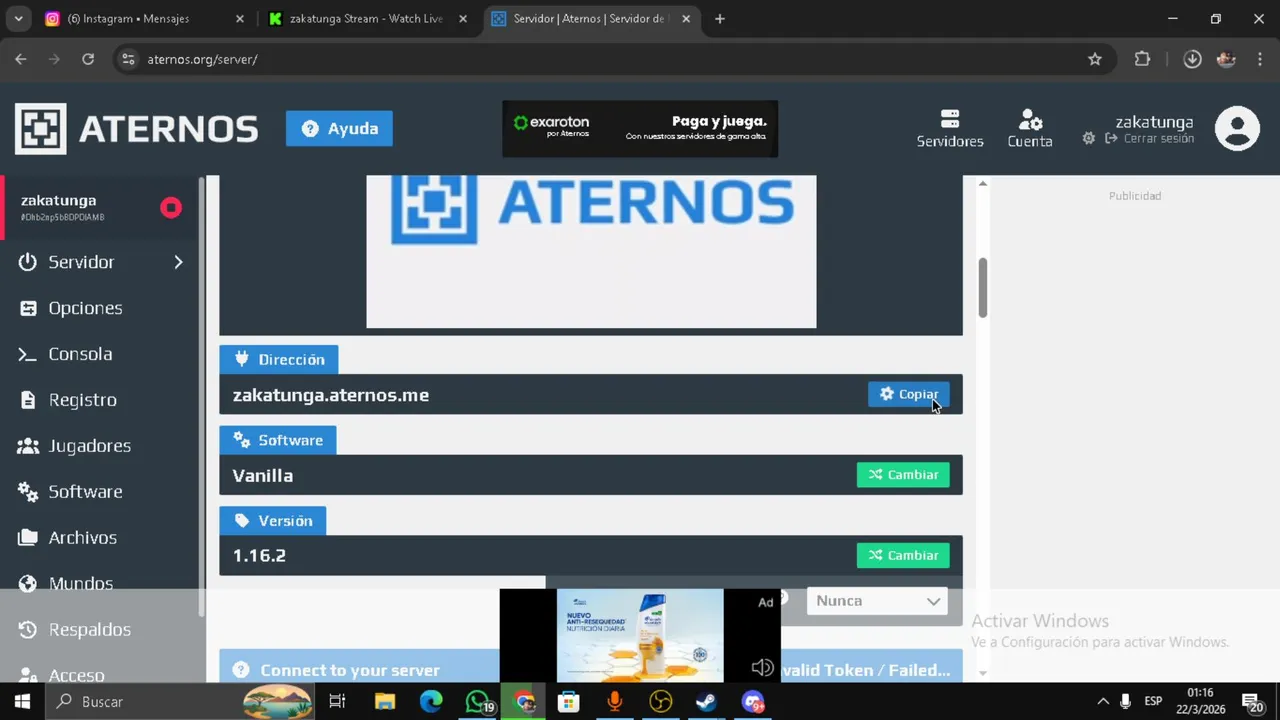Open the Nunca dropdown
1280x720 pixels.
[877, 600]
